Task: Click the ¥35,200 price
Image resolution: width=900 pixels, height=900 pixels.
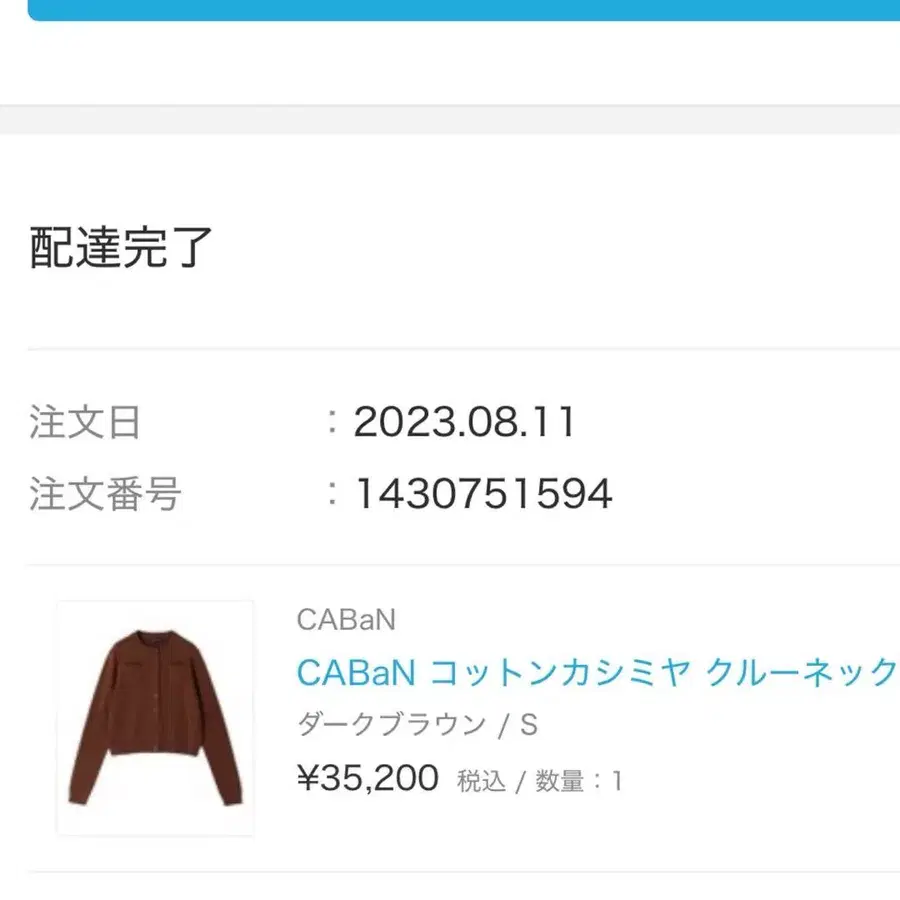Action: tap(368, 777)
